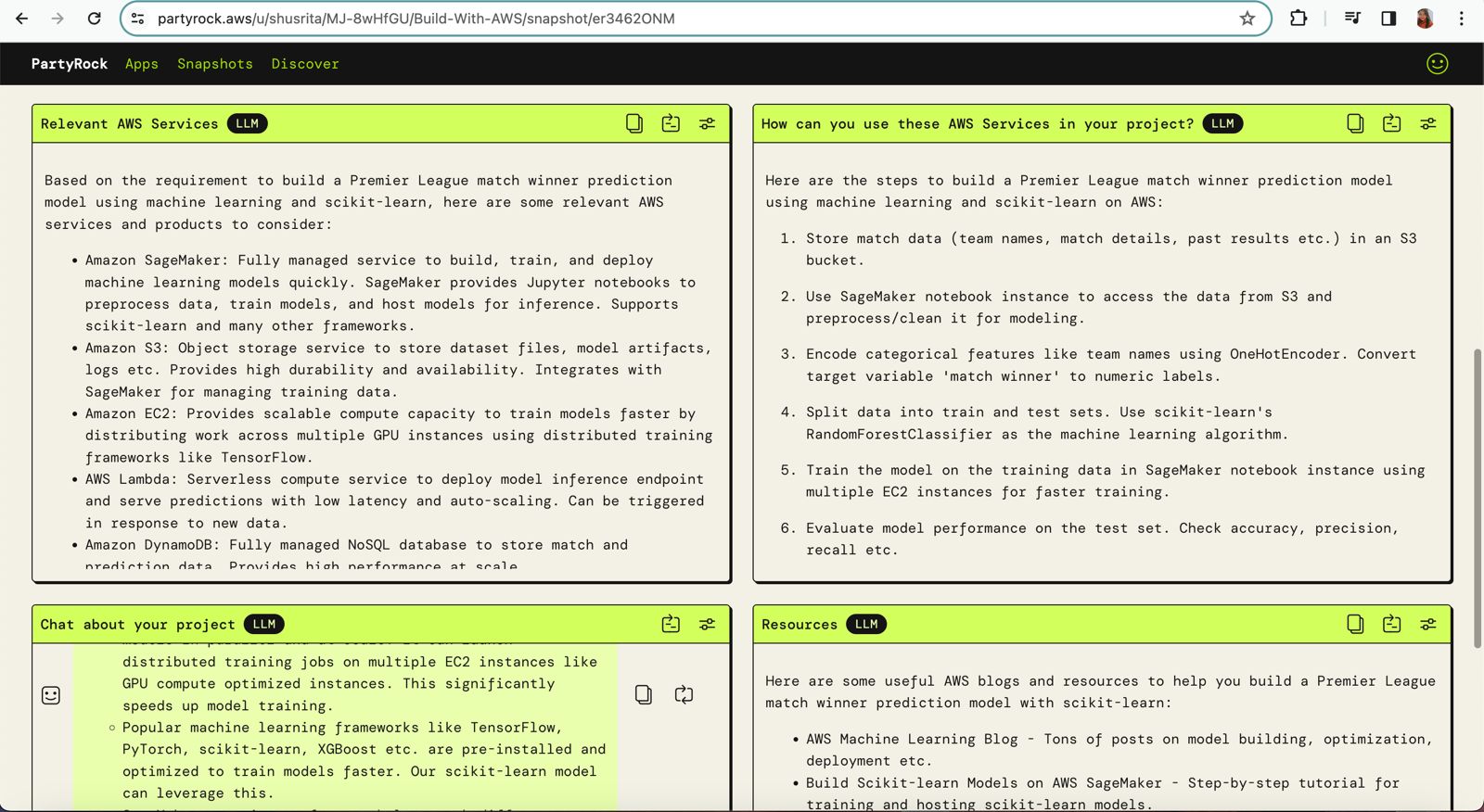Open the Chrome profile avatar
The height and width of the screenshot is (812, 1484).
1425,19
